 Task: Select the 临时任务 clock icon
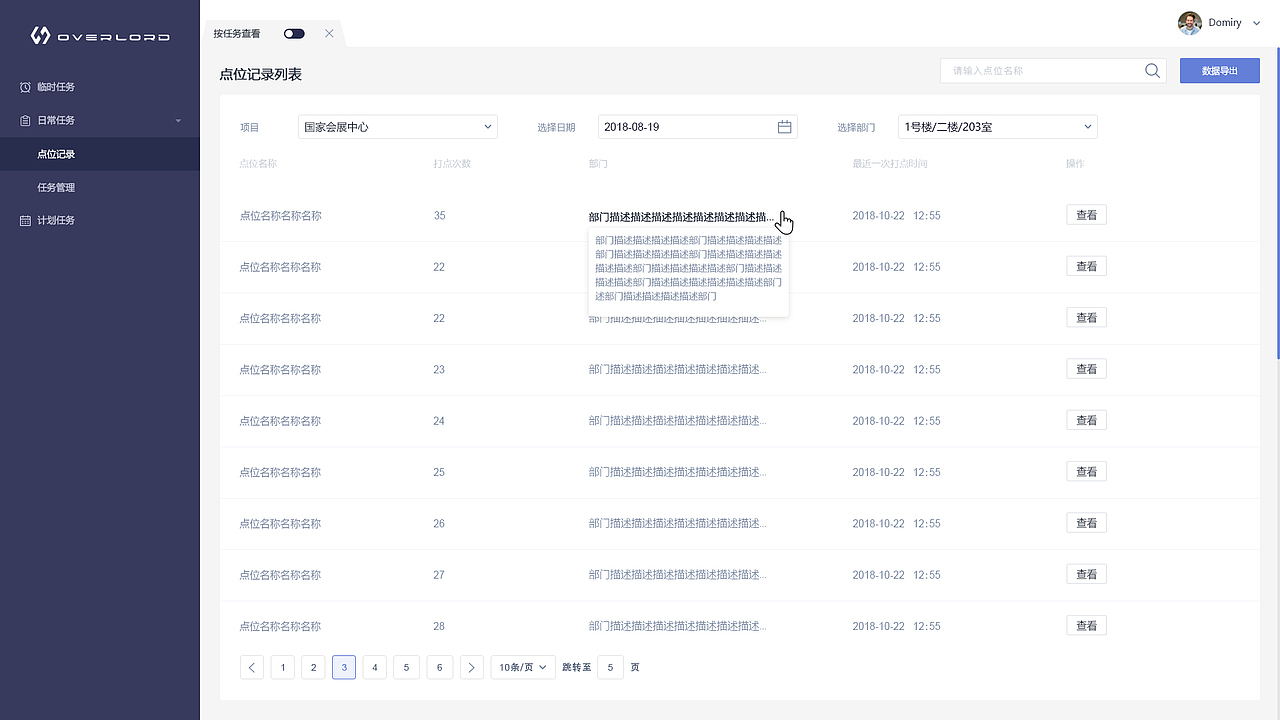pyautogui.click(x=24, y=87)
